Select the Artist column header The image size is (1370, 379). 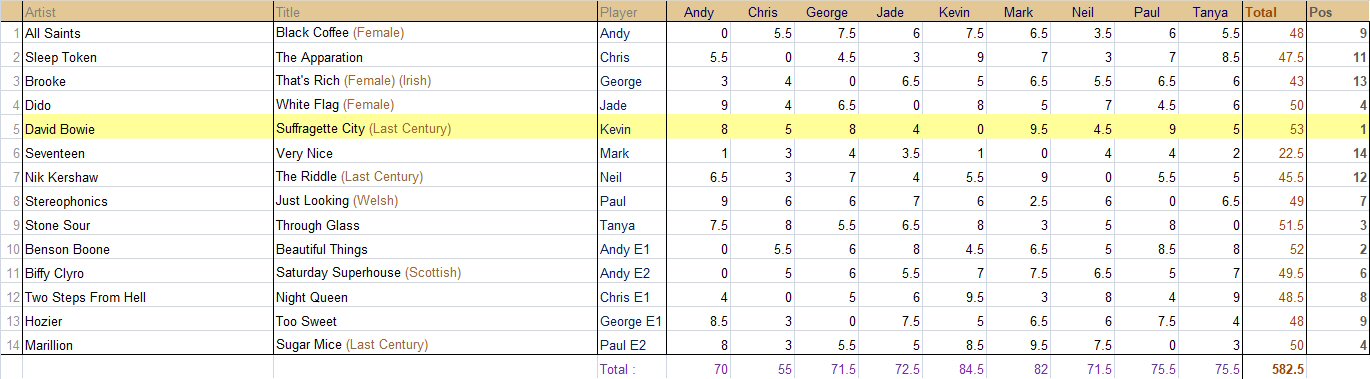pos(147,12)
